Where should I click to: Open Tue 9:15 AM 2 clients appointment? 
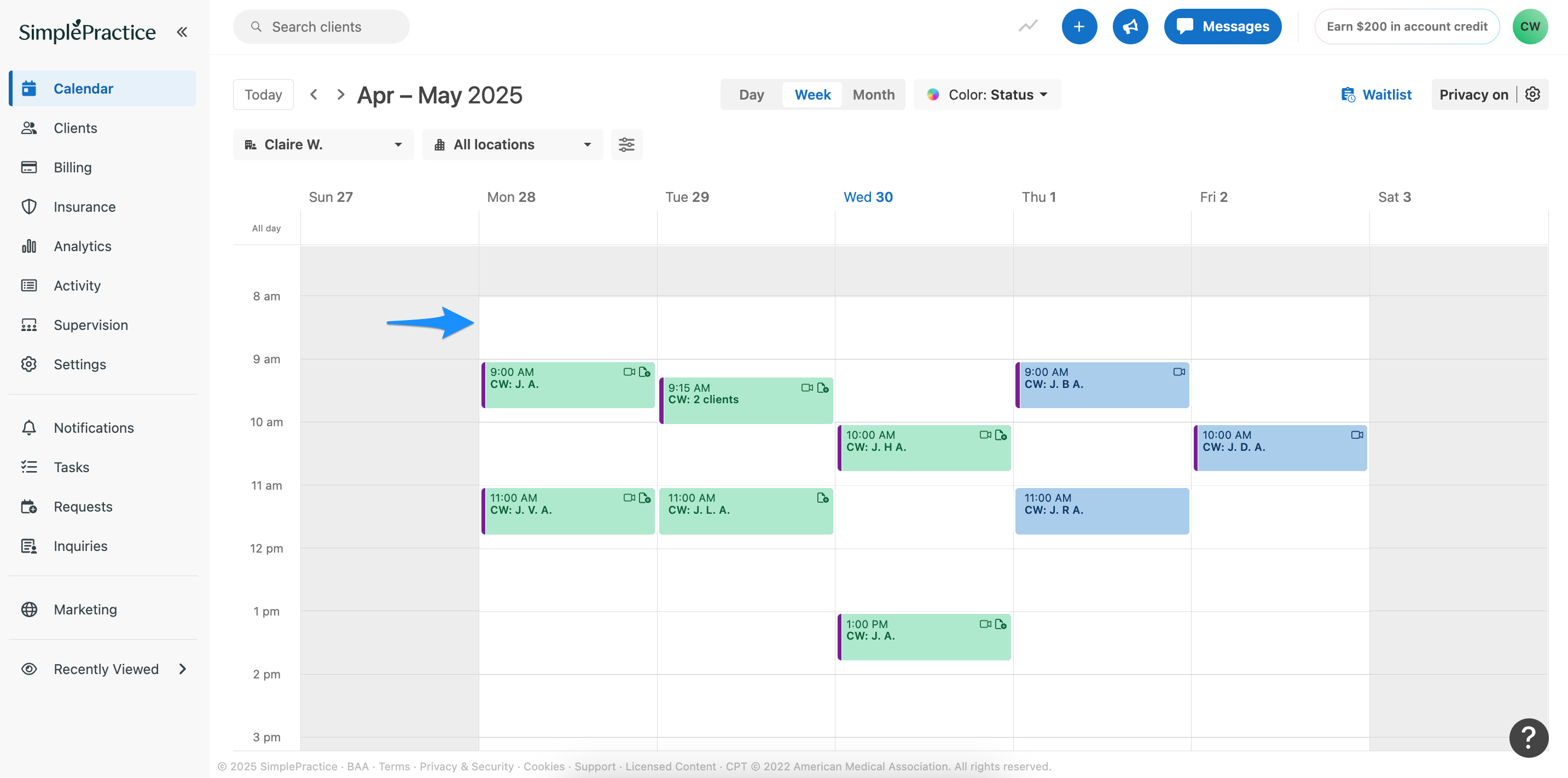pyautogui.click(x=746, y=400)
